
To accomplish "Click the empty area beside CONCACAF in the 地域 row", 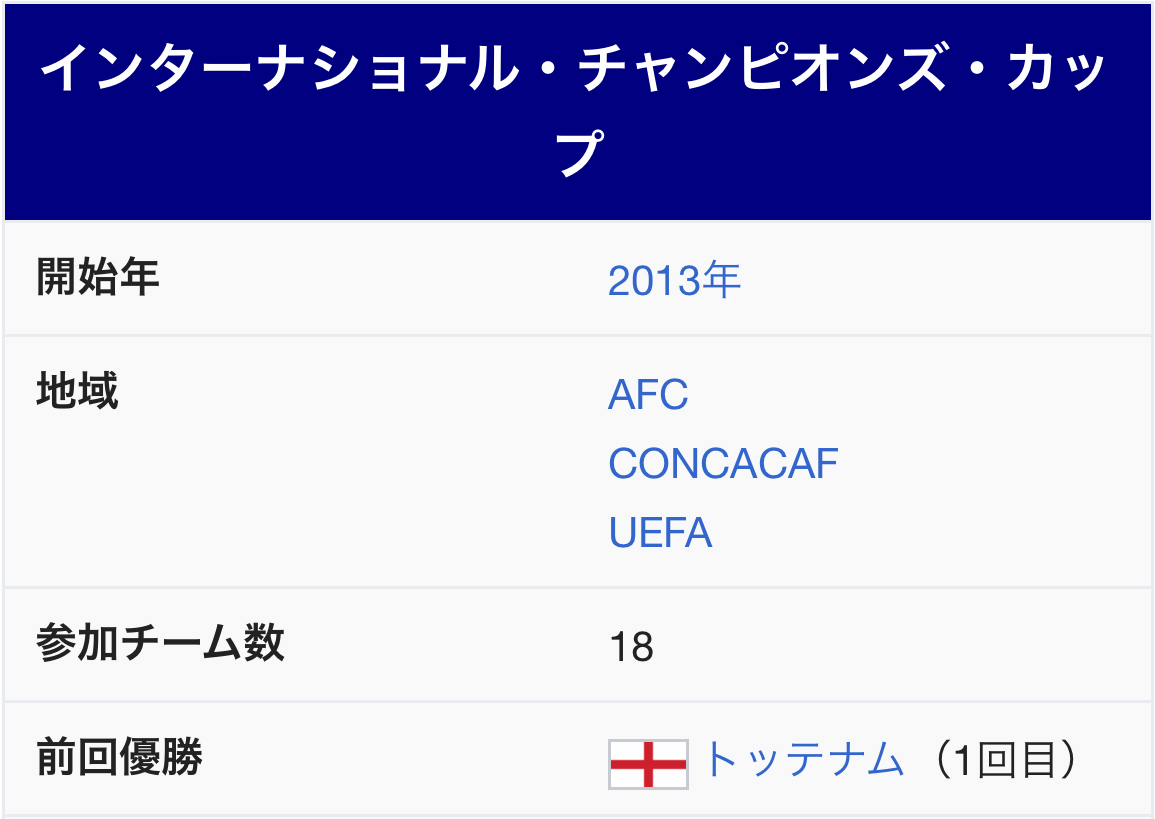I will [994, 464].
